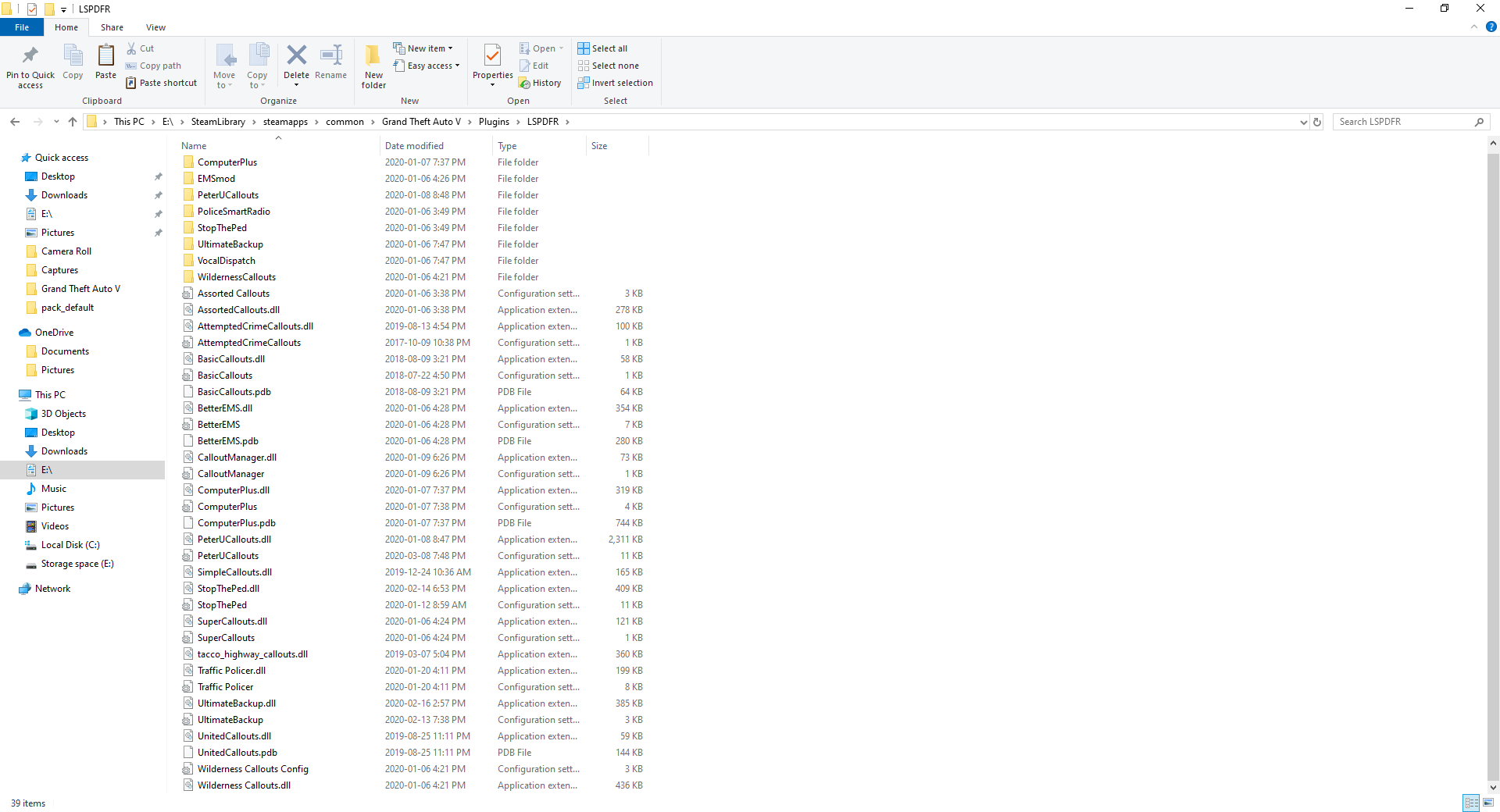Click the Rename icon in Organize group
This screenshot has height=812, width=1500.
tap(330, 56)
